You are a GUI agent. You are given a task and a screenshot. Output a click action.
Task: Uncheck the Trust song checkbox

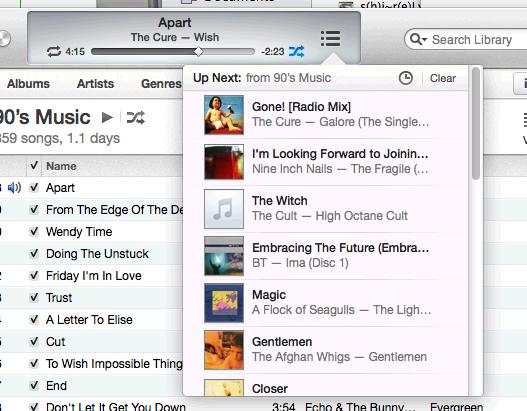pos(34,297)
